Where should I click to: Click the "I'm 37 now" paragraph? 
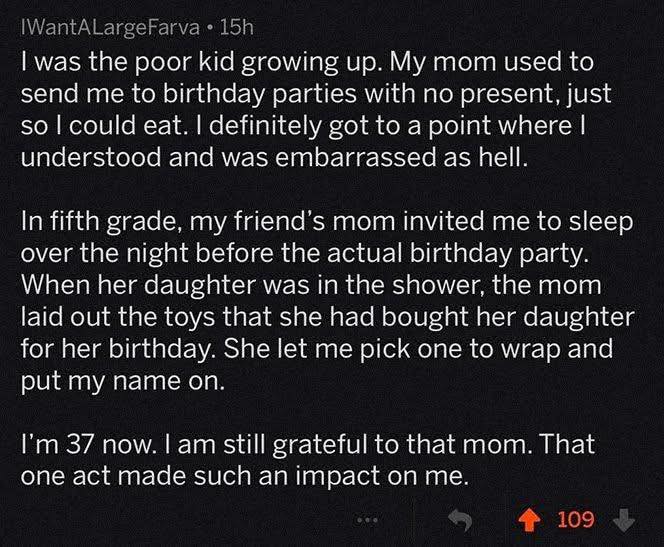[308, 460]
